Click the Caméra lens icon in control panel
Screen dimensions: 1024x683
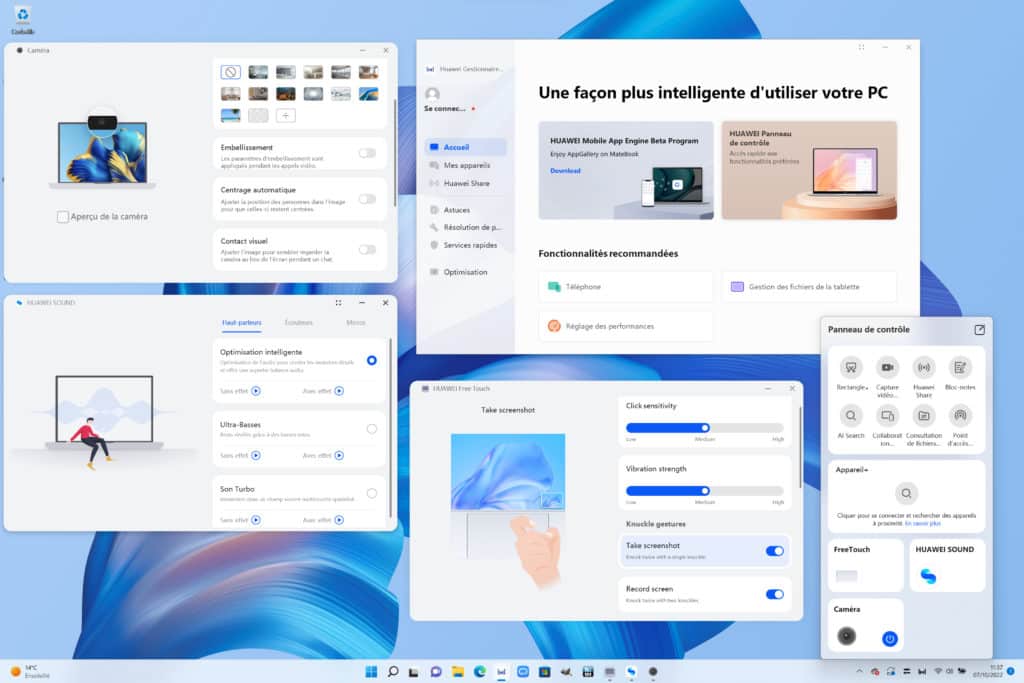(x=846, y=635)
